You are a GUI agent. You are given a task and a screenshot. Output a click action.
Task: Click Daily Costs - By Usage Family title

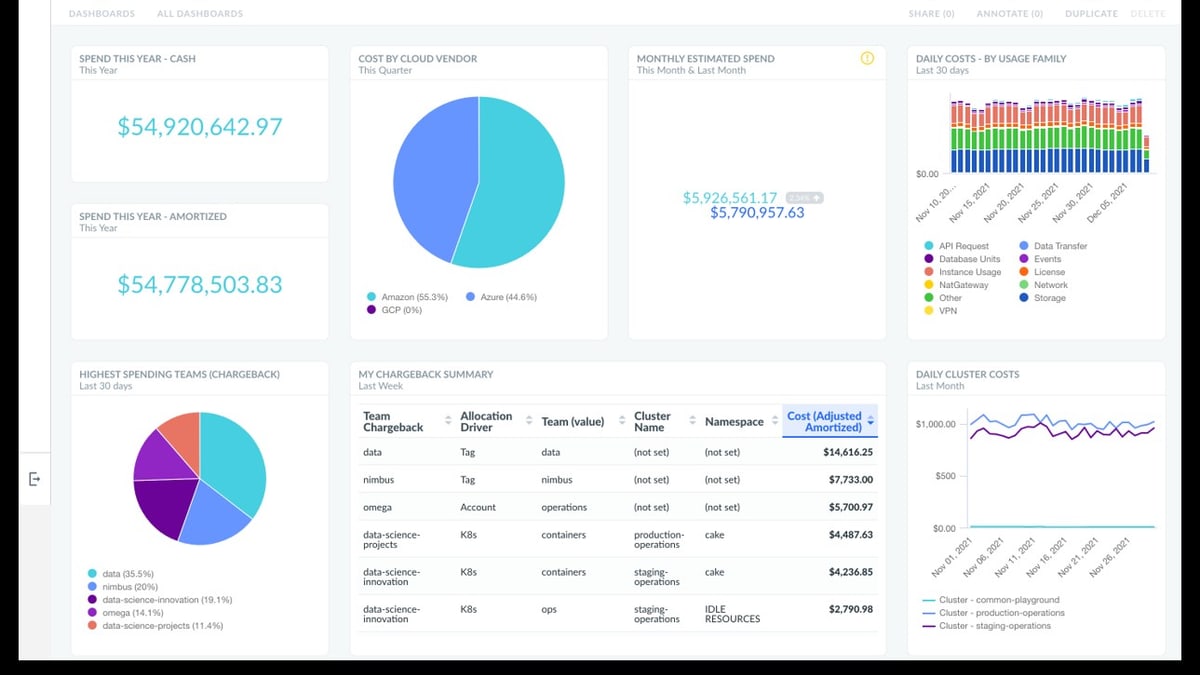pyautogui.click(x=991, y=58)
